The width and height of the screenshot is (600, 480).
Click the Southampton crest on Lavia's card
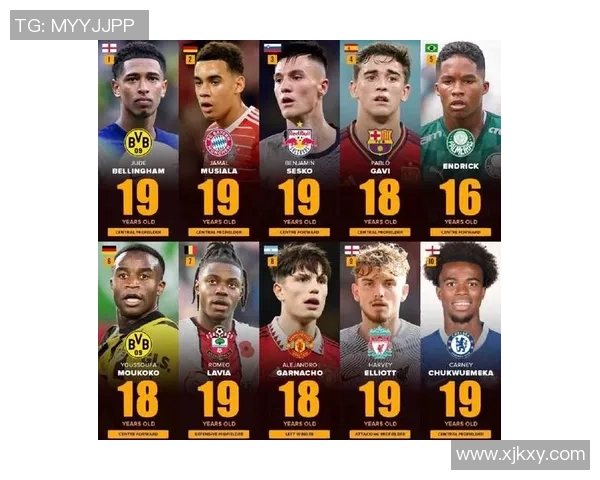coord(219,342)
